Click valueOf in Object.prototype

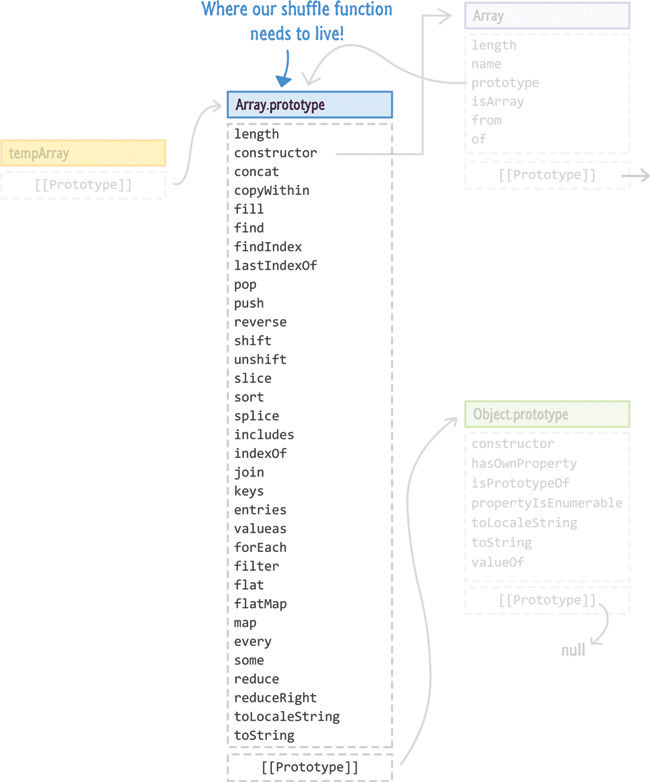click(x=497, y=562)
